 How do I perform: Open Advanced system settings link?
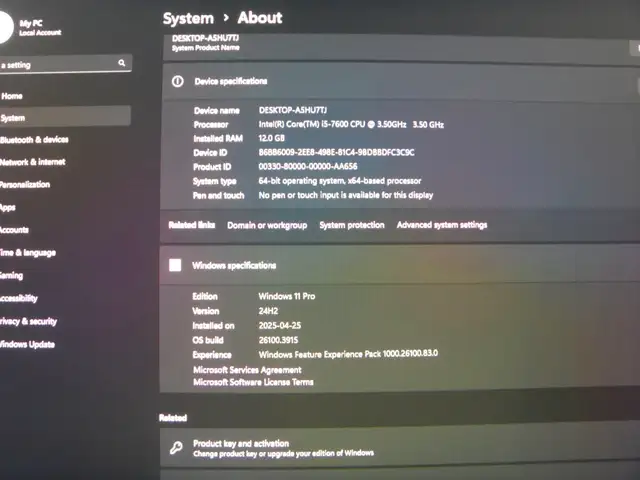(x=442, y=225)
